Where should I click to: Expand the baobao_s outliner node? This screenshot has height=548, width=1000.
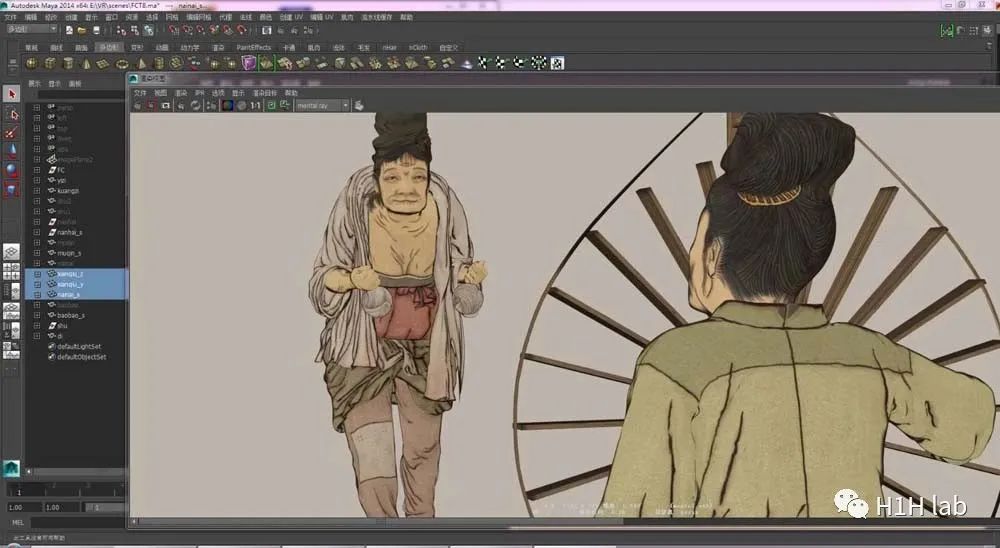click(x=37, y=315)
